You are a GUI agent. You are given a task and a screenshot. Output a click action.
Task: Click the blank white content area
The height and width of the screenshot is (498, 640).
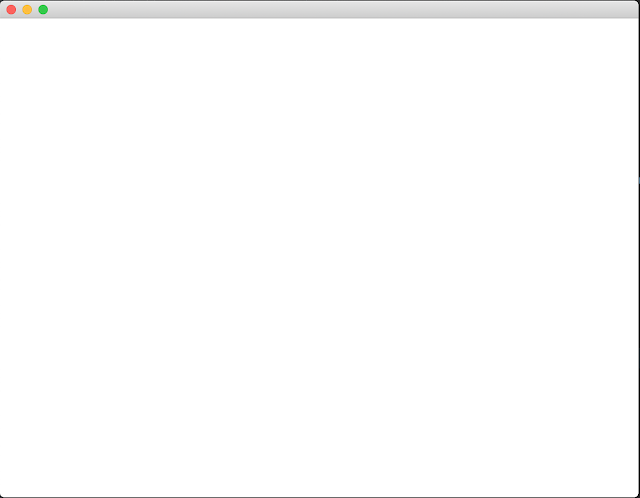click(320, 258)
